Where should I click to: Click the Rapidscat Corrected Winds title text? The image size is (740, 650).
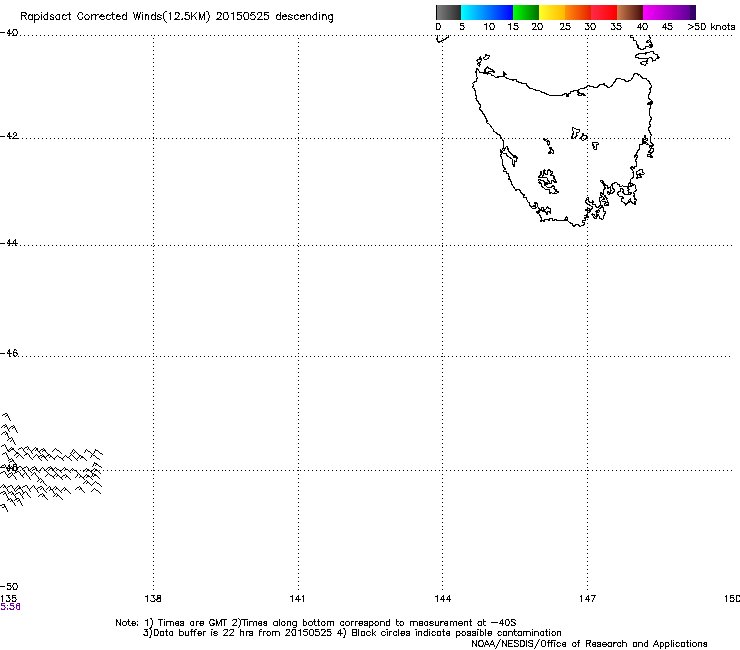coord(177,17)
